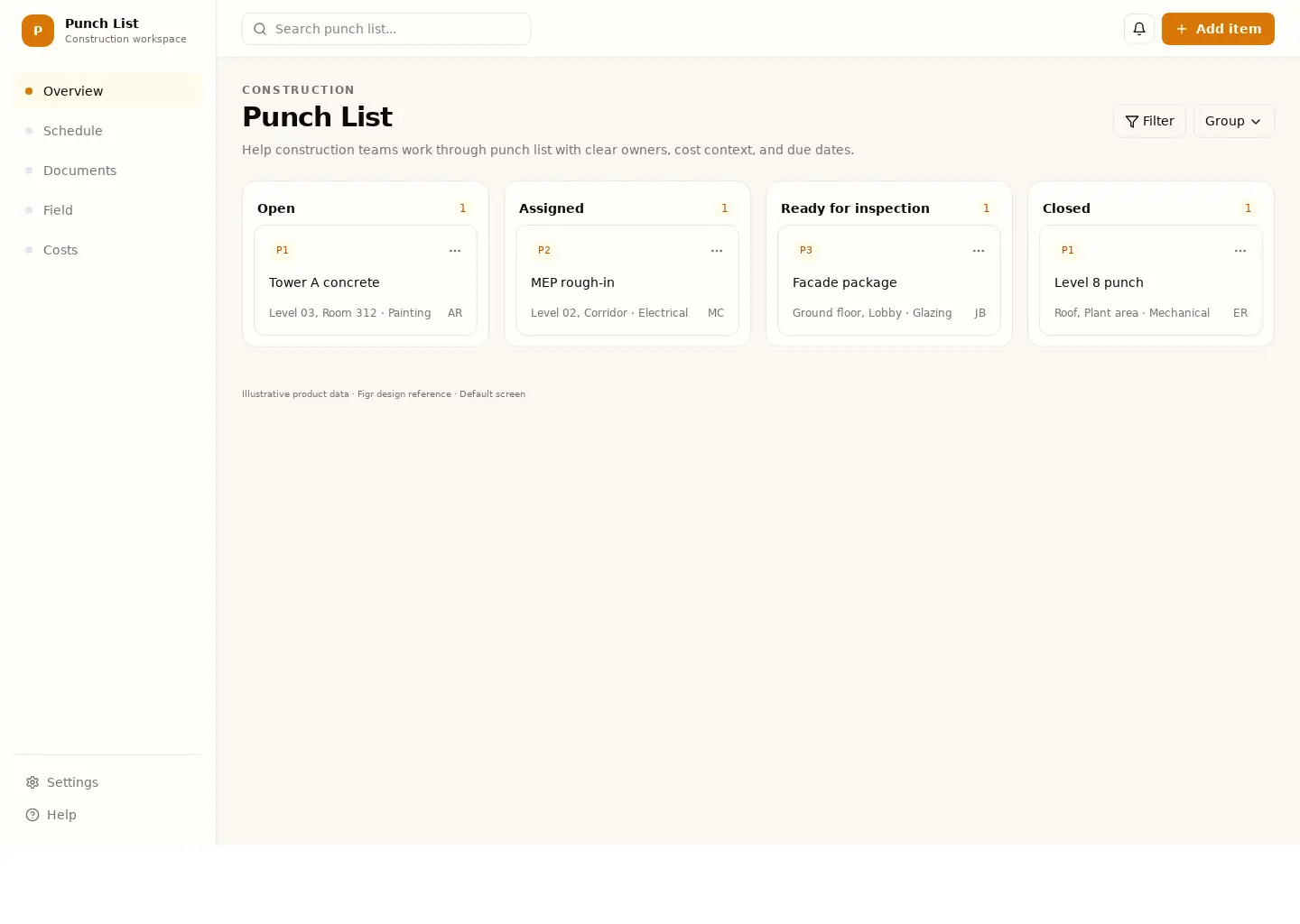Expand the Group dropdown
Screen dimensions: 1300x924
1233,121
